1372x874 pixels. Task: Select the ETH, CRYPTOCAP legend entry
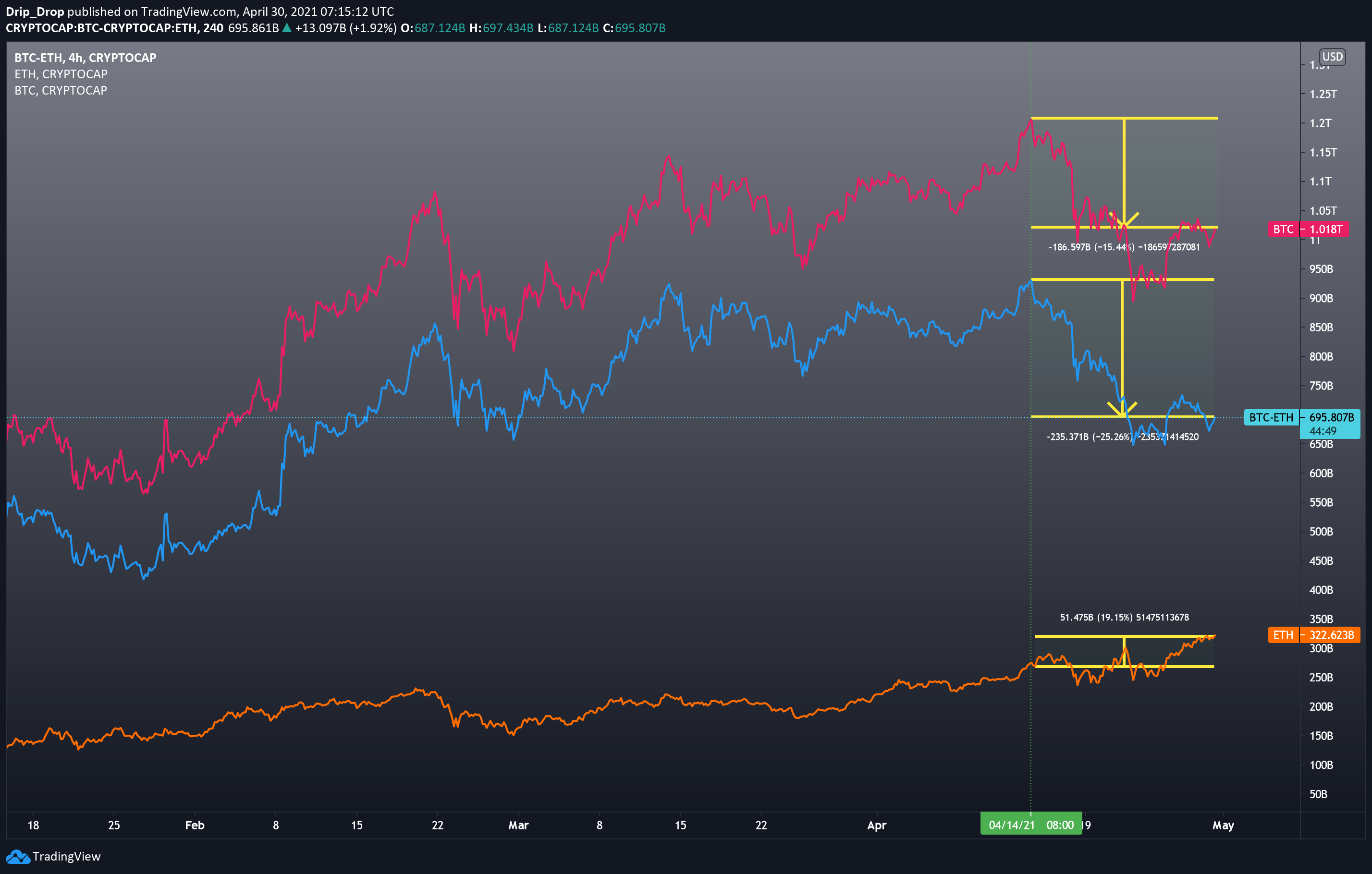click(x=61, y=74)
